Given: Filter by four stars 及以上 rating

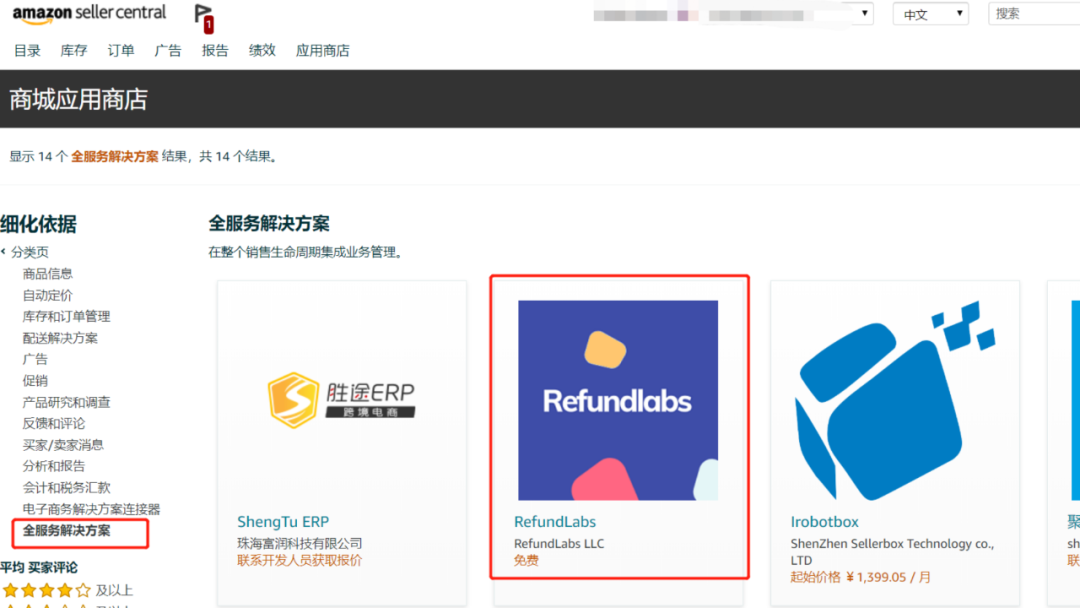Looking at the screenshot, I should click(x=67, y=590).
